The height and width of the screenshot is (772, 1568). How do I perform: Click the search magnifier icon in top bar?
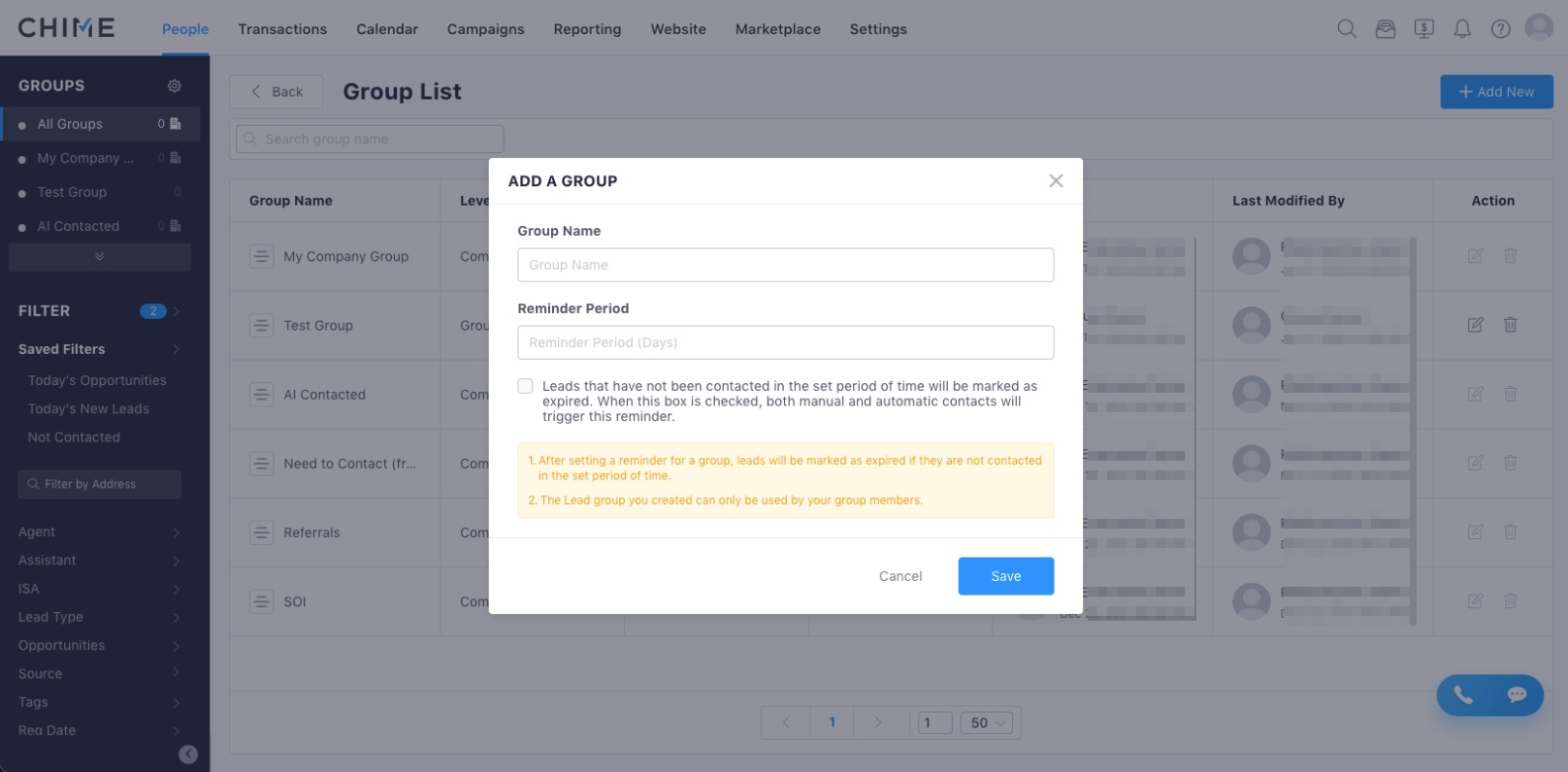(1347, 29)
